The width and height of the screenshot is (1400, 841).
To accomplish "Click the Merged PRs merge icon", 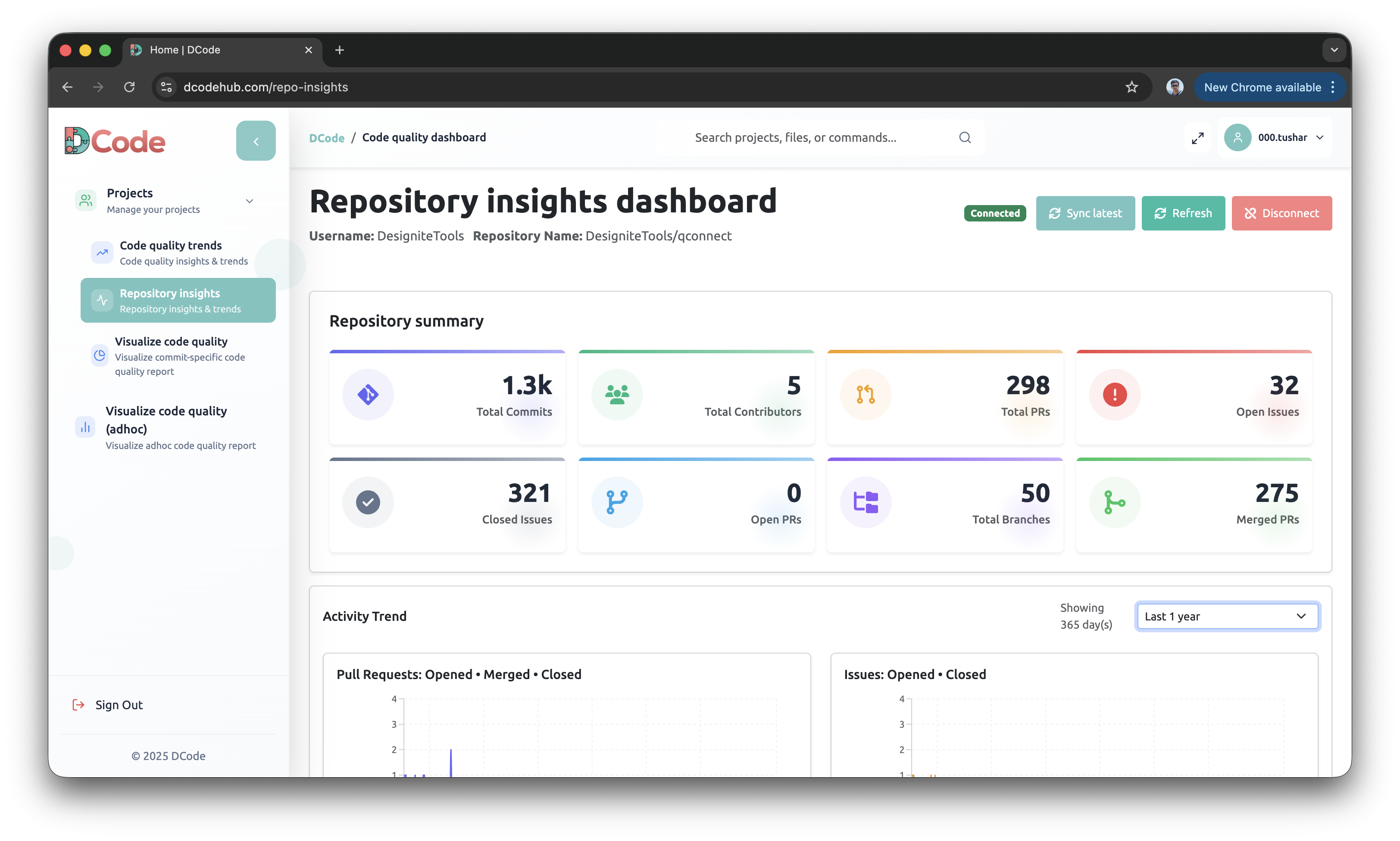I will coord(1114,502).
